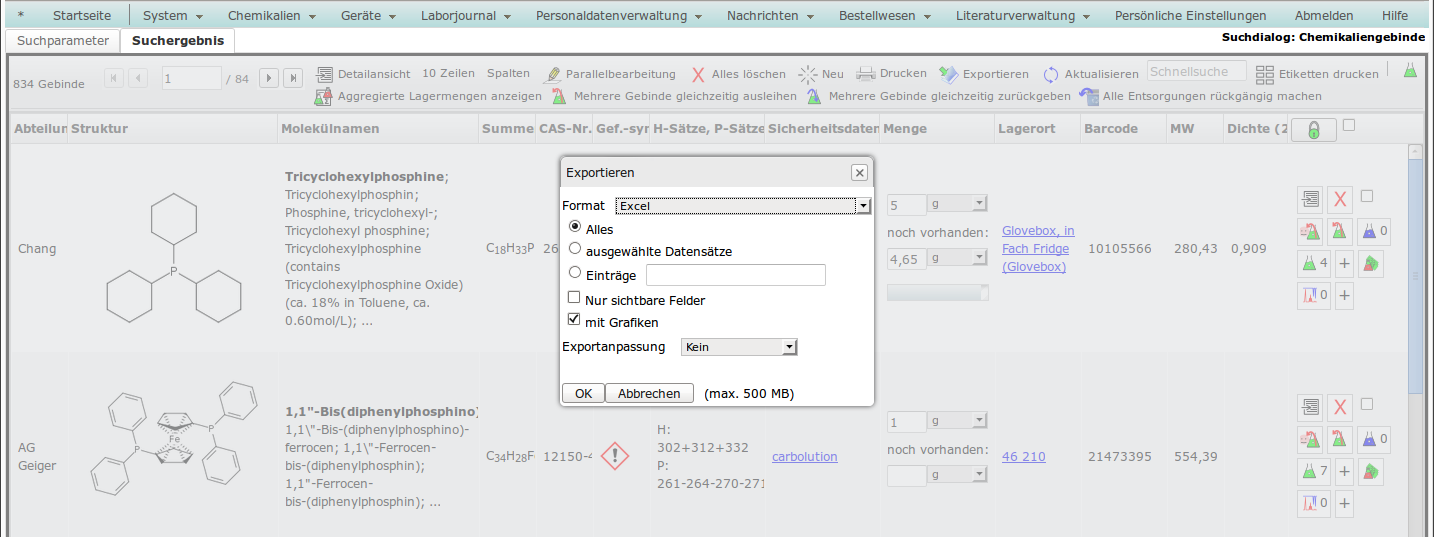Click the Parallelbearbeitung pencil icon
The height and width of the screenshot is (537, 1434).
tap(553, 75)
